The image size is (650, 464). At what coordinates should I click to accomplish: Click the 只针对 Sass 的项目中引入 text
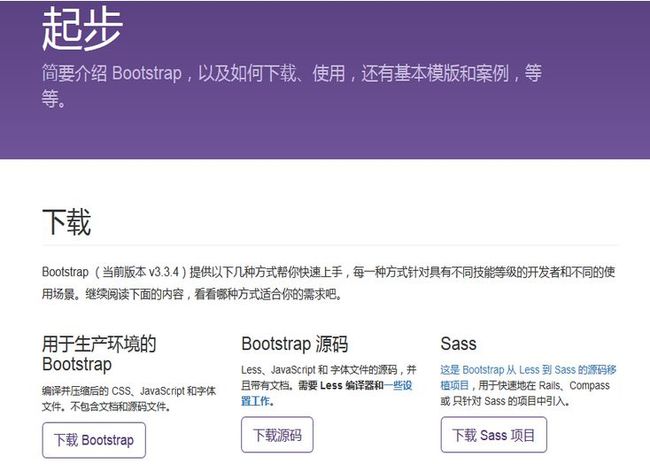[x=511, y=401]
